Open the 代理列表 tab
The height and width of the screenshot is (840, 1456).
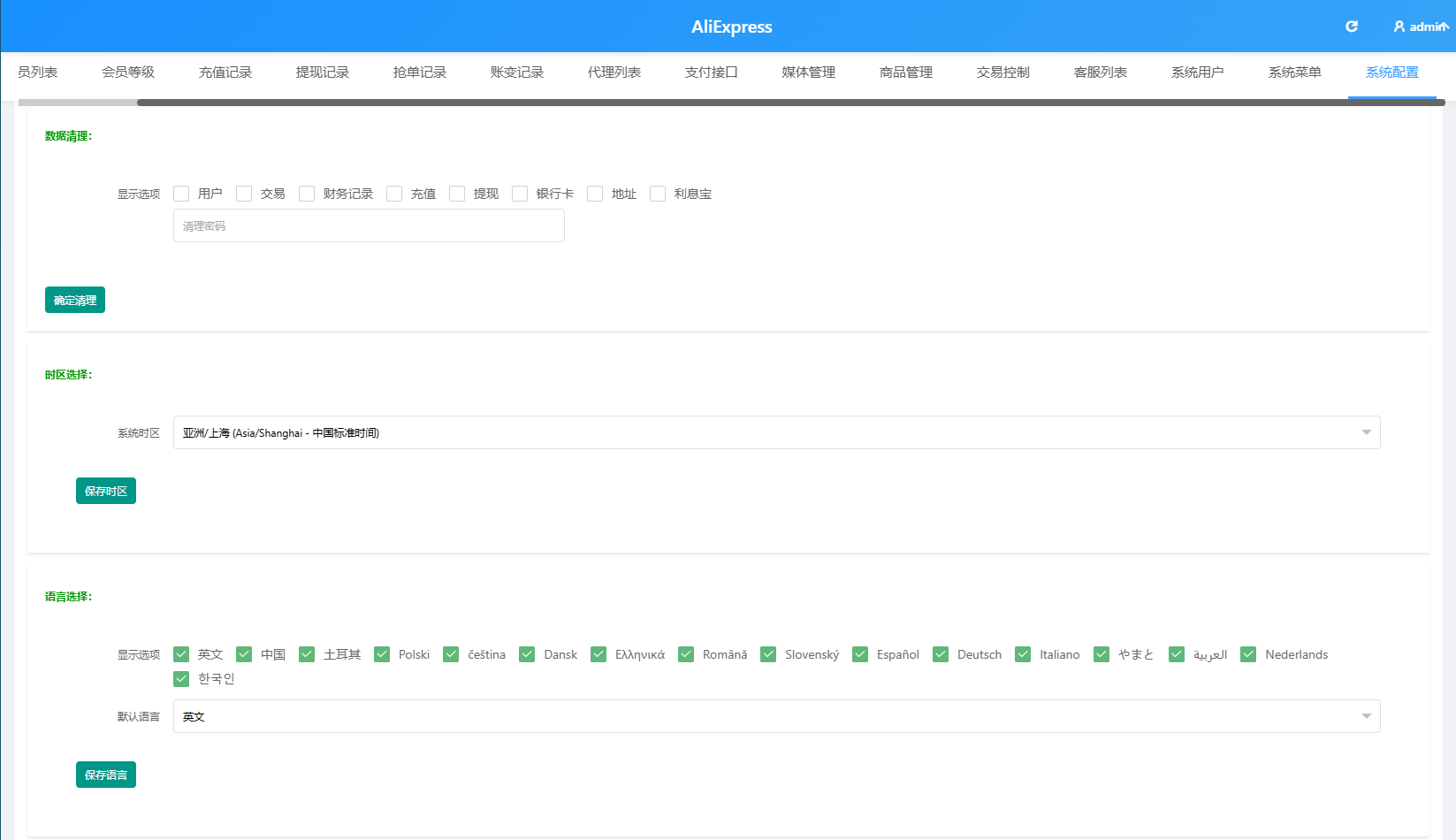(x=614, y=73)
